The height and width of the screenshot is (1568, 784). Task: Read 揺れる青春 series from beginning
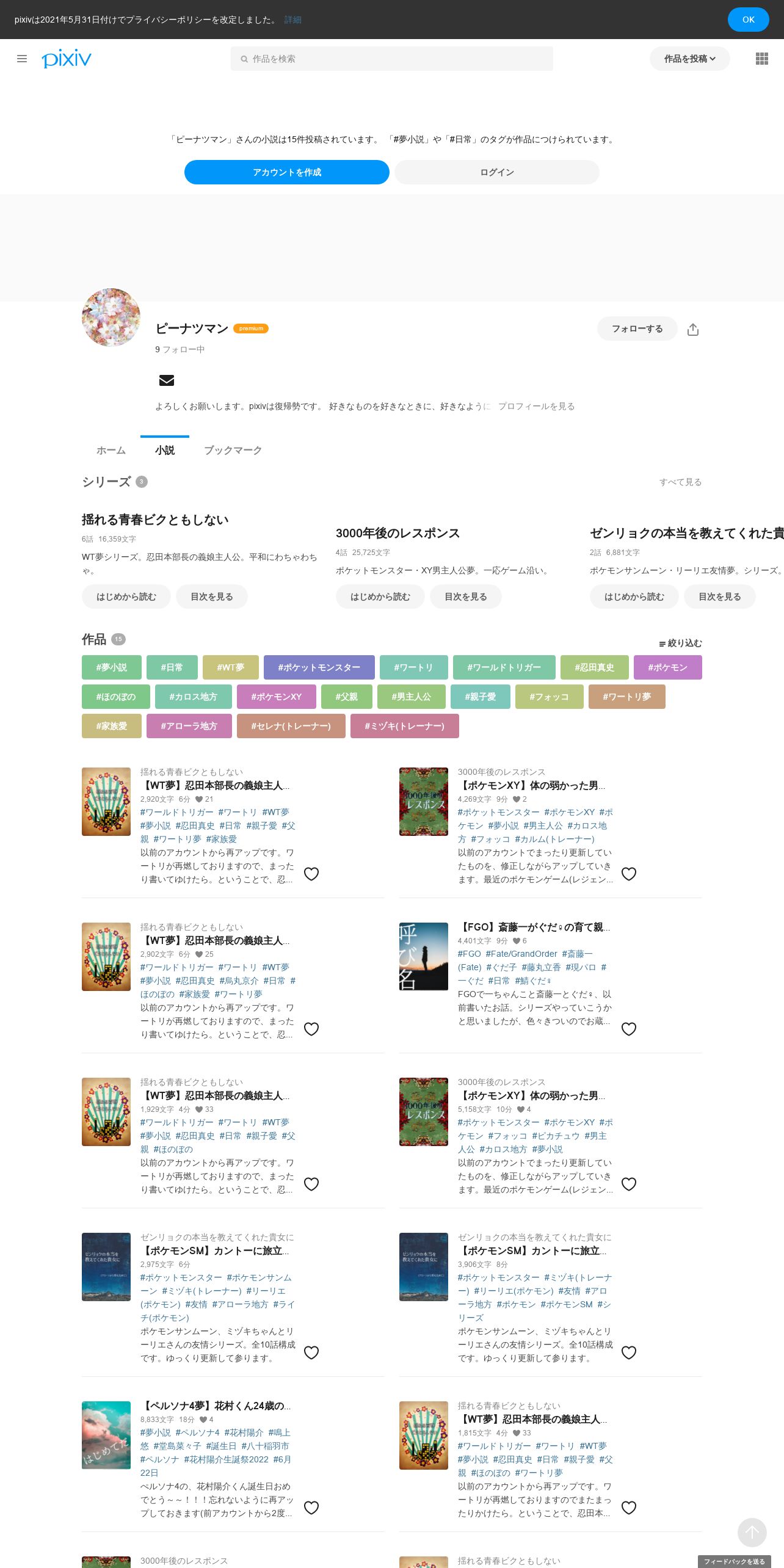point(126,597)
